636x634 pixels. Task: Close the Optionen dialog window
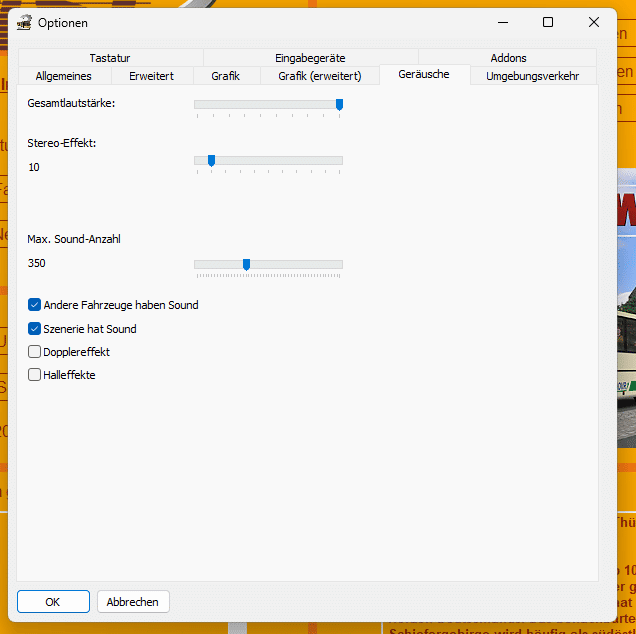point(594,22)
